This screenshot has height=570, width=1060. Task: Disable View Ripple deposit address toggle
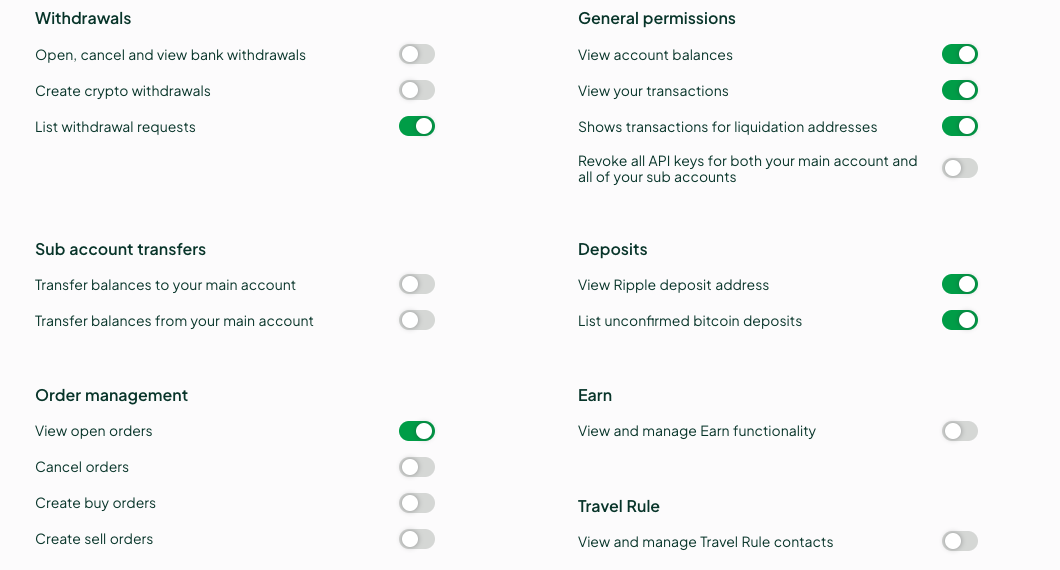tap(960, 284)
